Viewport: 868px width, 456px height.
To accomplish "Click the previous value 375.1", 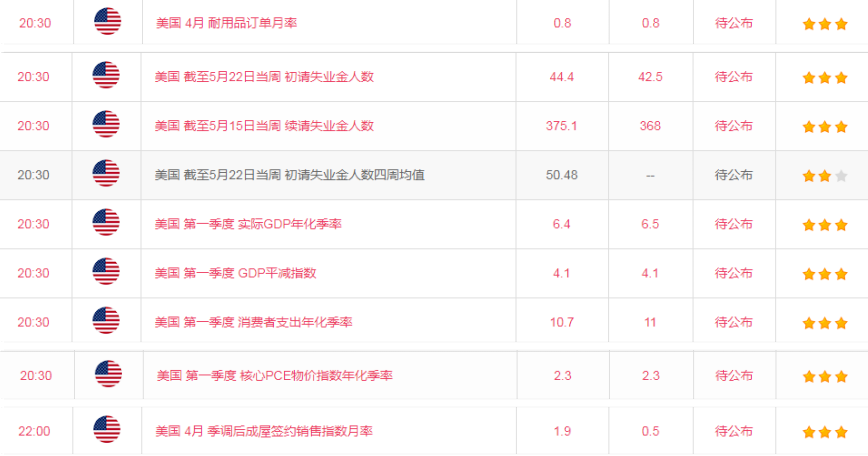I will click(x=561, y=125).
